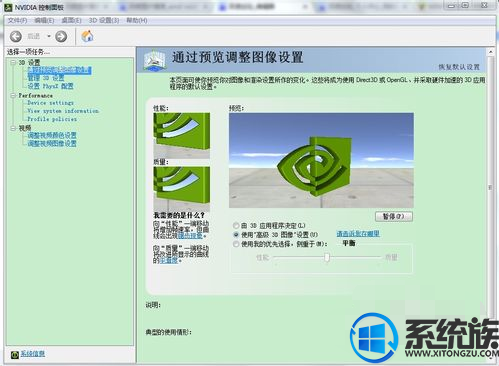Open the back history dropdown arrow
Image resolution: width=499 pixels, height=366 pixels.
pyautogui.click(x=49, y=36)
